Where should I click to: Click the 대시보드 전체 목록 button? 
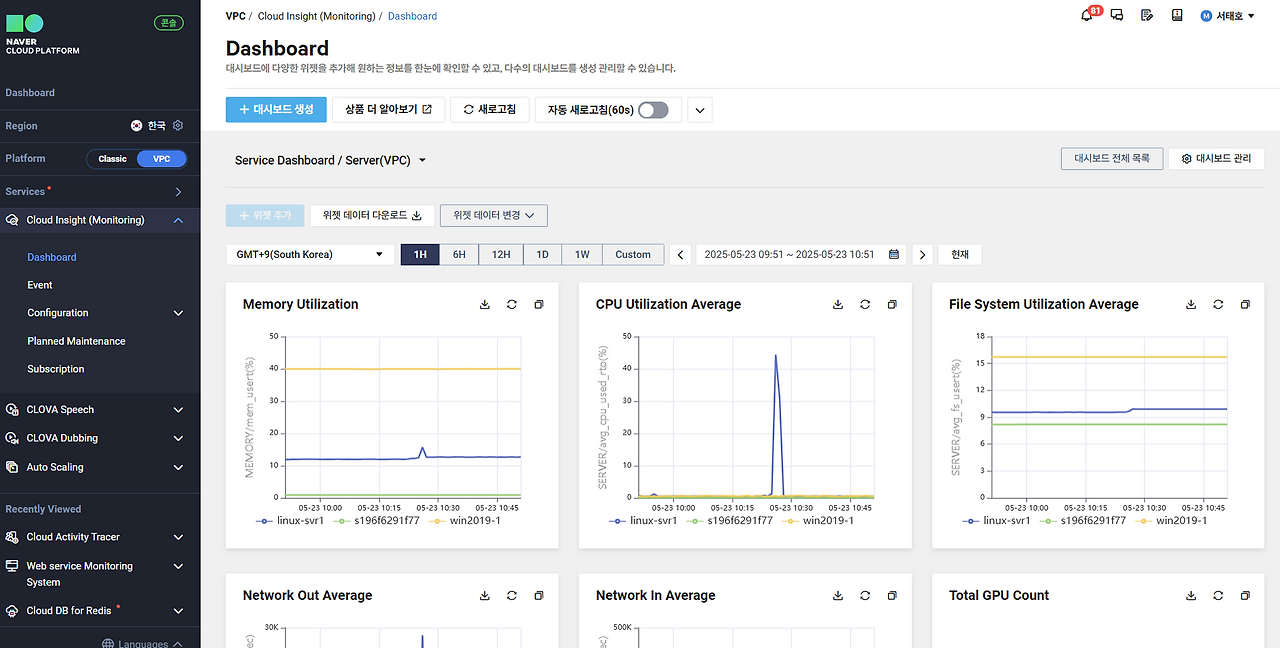click(x=1112, y=159)
